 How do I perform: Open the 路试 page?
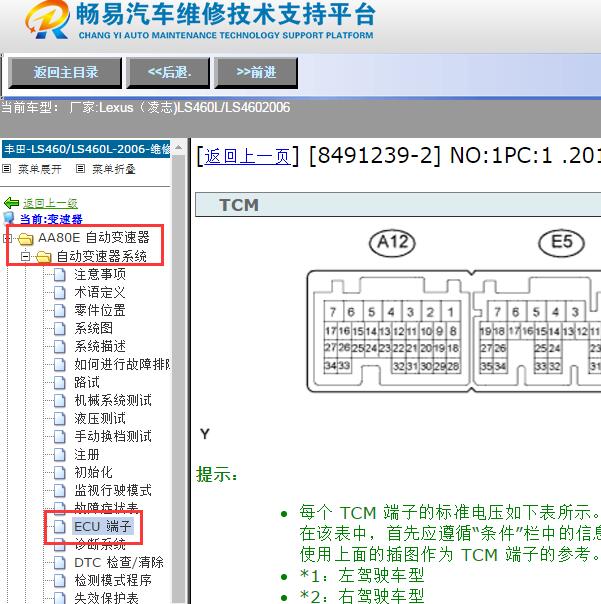click(87, 383)
